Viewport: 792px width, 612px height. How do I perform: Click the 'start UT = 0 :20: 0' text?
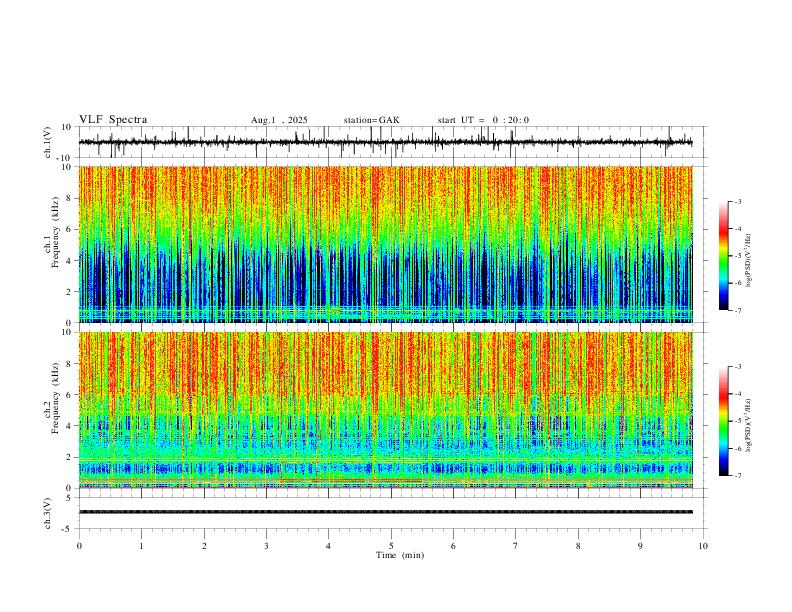tap(483, 120)
